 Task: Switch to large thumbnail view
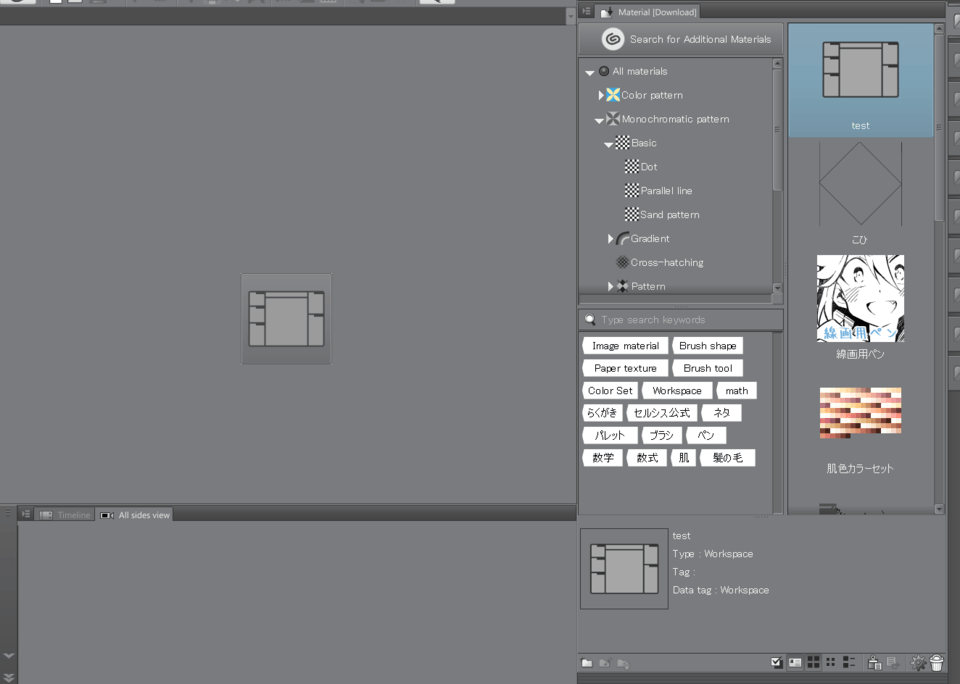813,662
